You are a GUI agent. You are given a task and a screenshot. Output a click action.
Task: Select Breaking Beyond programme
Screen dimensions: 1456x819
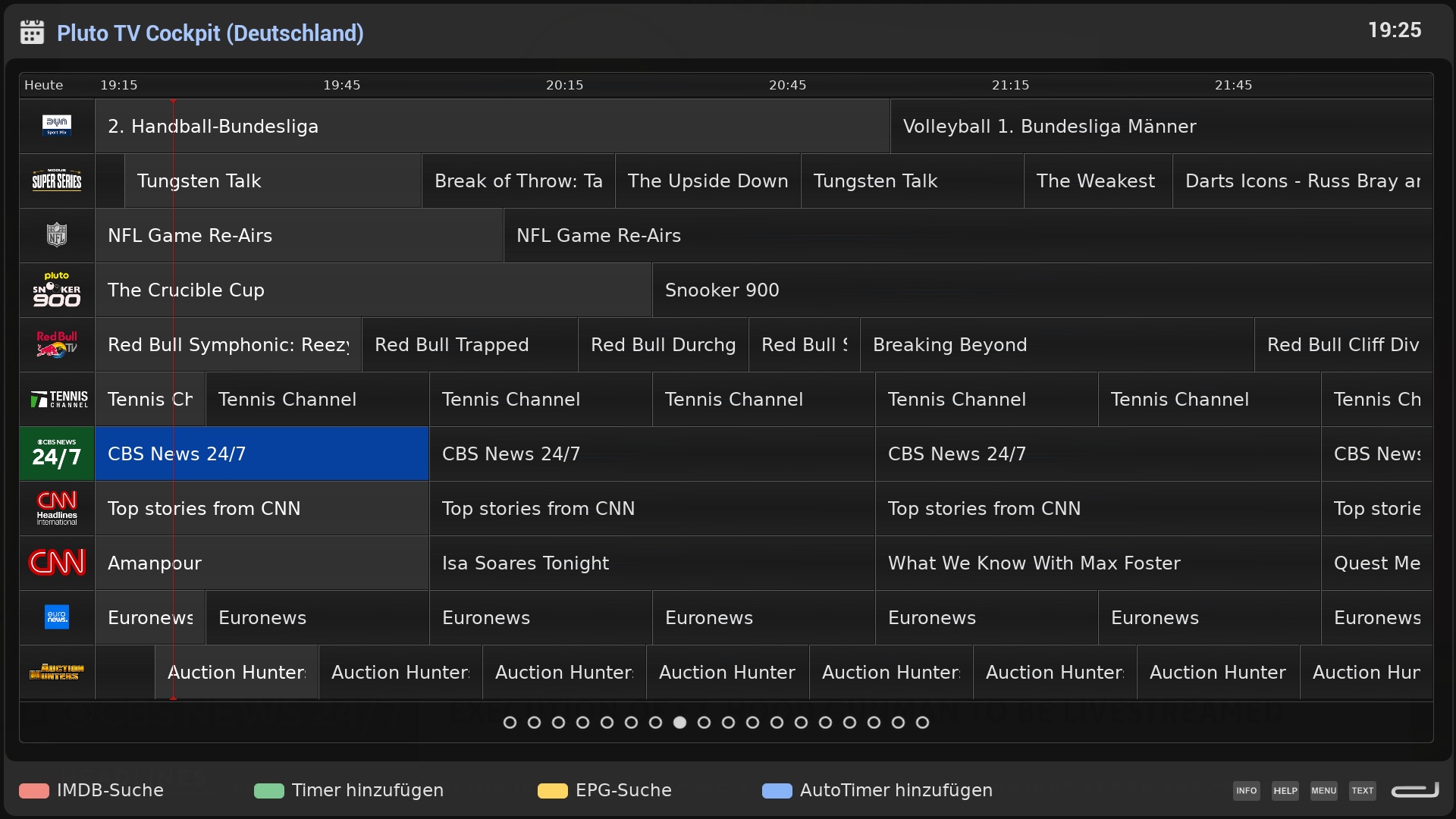tap(1057, 344)
